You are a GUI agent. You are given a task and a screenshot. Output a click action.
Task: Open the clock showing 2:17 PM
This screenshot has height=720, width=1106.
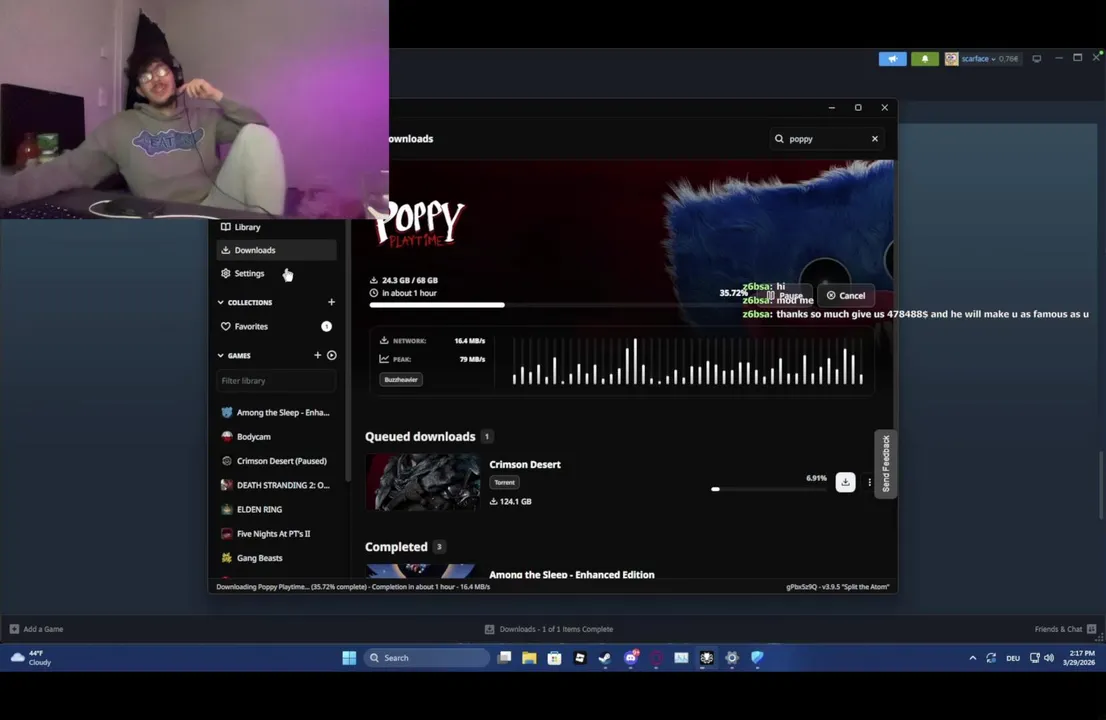[x=1079, y=658]
